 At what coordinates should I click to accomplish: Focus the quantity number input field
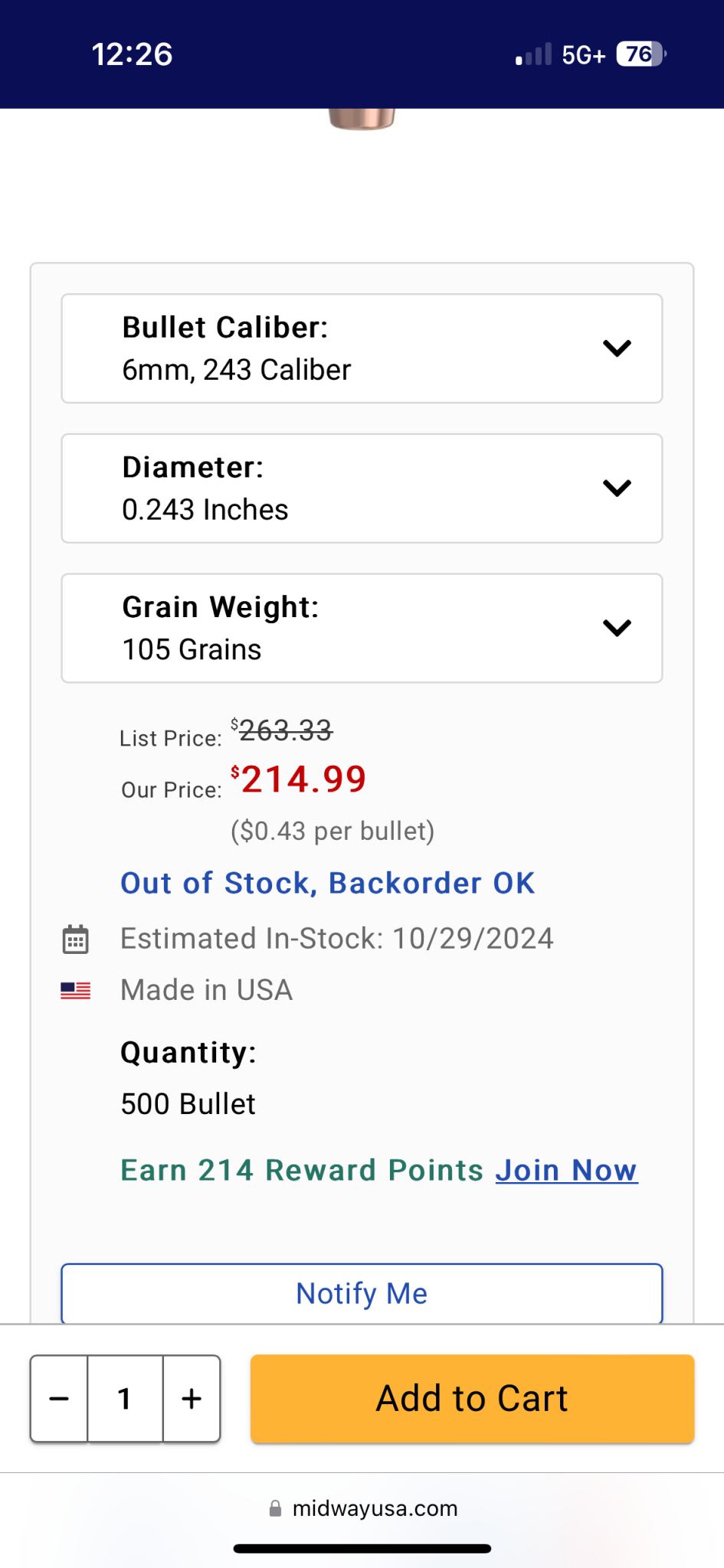tap(125, 1399)
